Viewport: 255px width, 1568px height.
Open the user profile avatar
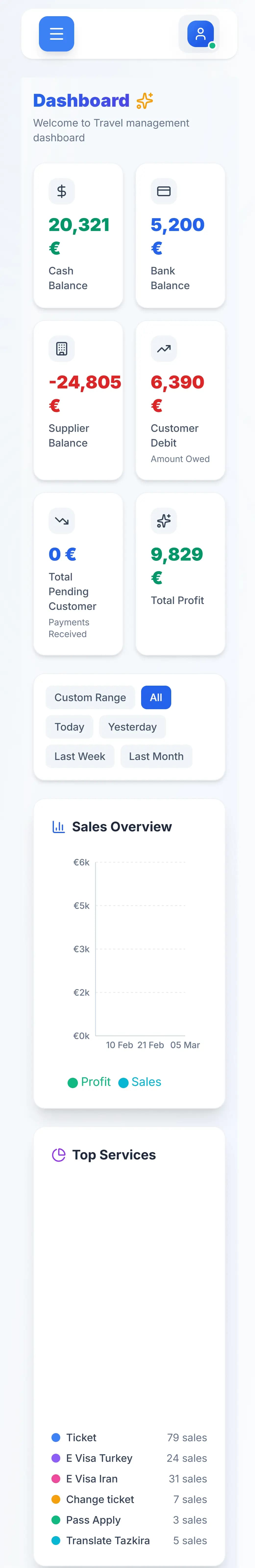[200, 34]
